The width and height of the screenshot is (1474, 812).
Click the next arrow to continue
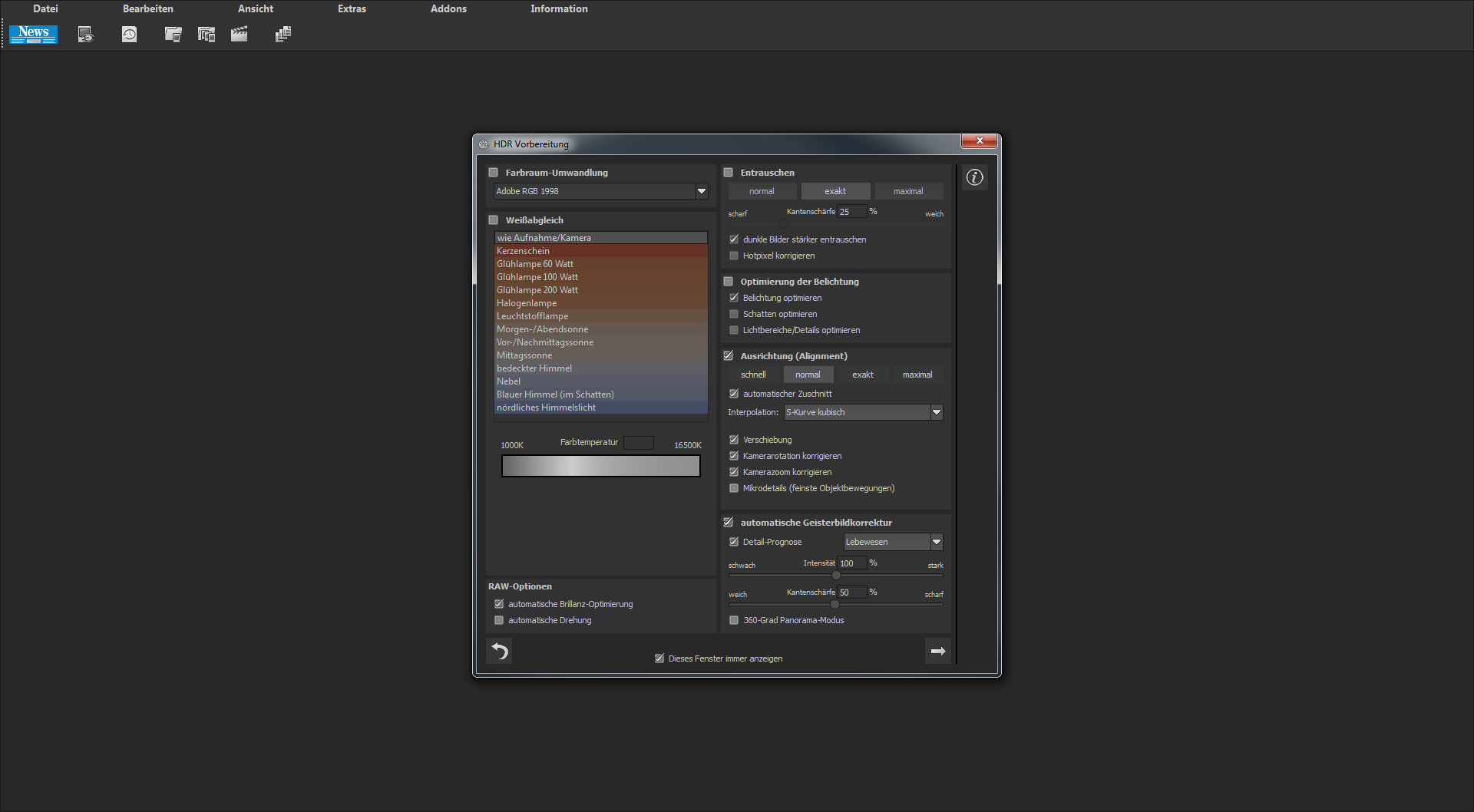(937, 651)
